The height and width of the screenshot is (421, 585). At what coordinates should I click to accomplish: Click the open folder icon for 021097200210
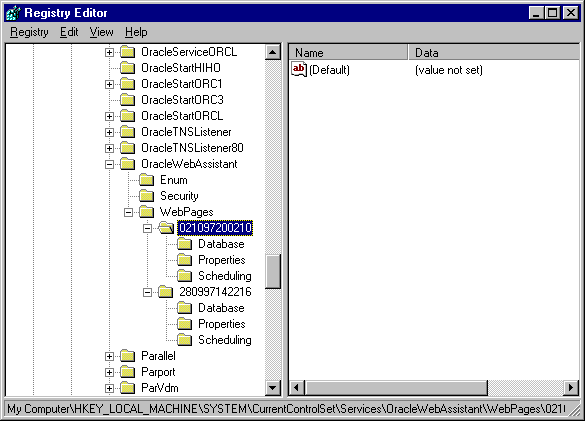tap(166, 228)
